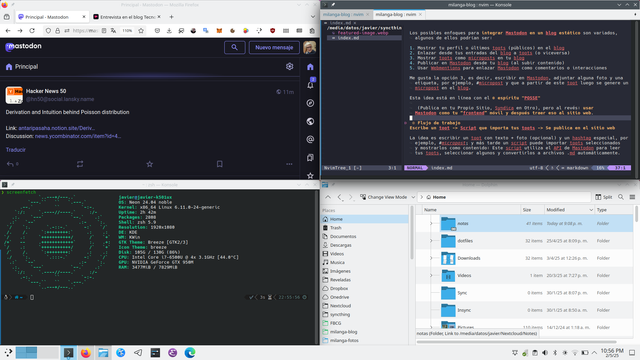Select second milanga-blog nvim Konsole tab
The width and height of the screenshot is (640, 360).
click(399, 14)
